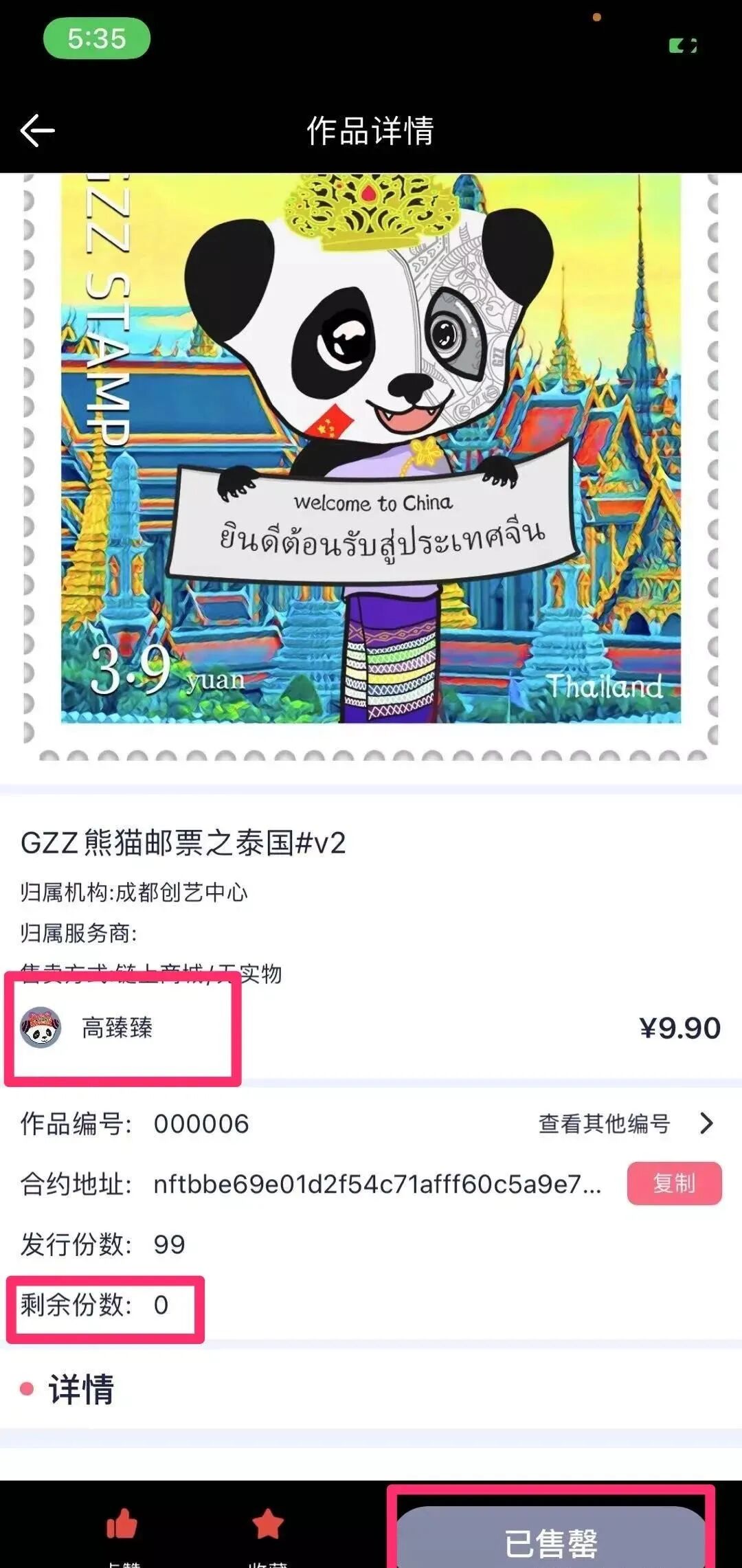Tap 作品编号 000006 row

[371, 1123]
